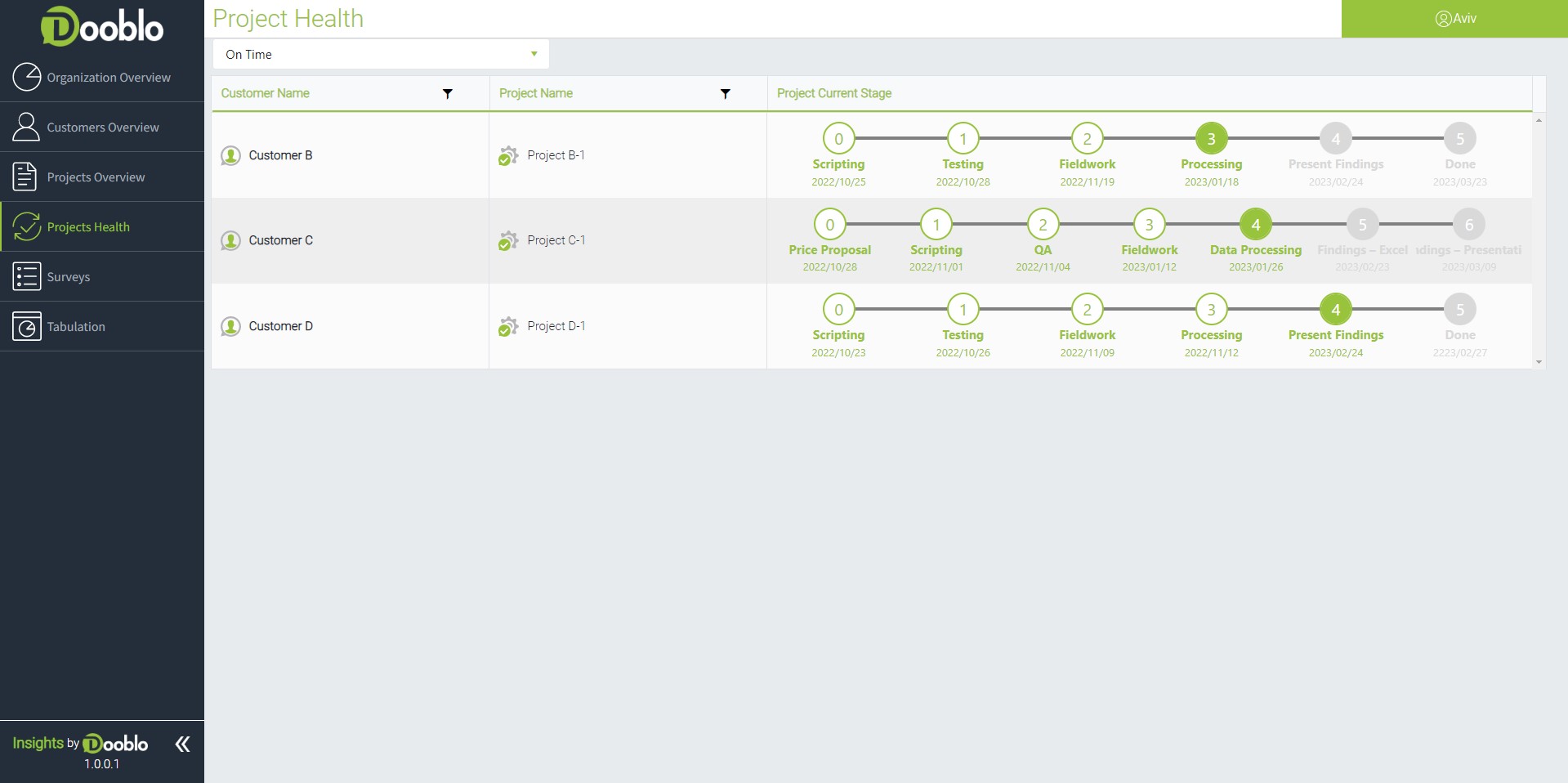Click stage 2 Fieldwork marker for Project B-1
Screen dimensions: 1568x783
1087,139
